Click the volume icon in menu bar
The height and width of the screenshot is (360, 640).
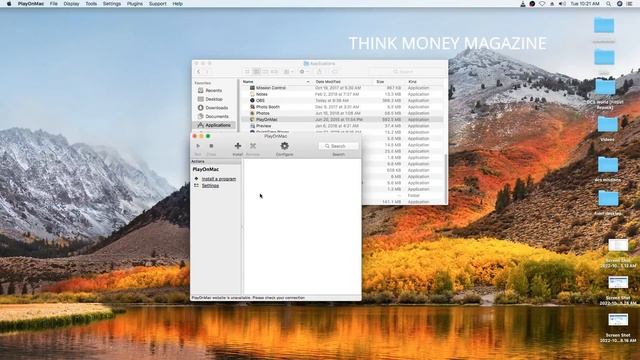click(562, 4)
